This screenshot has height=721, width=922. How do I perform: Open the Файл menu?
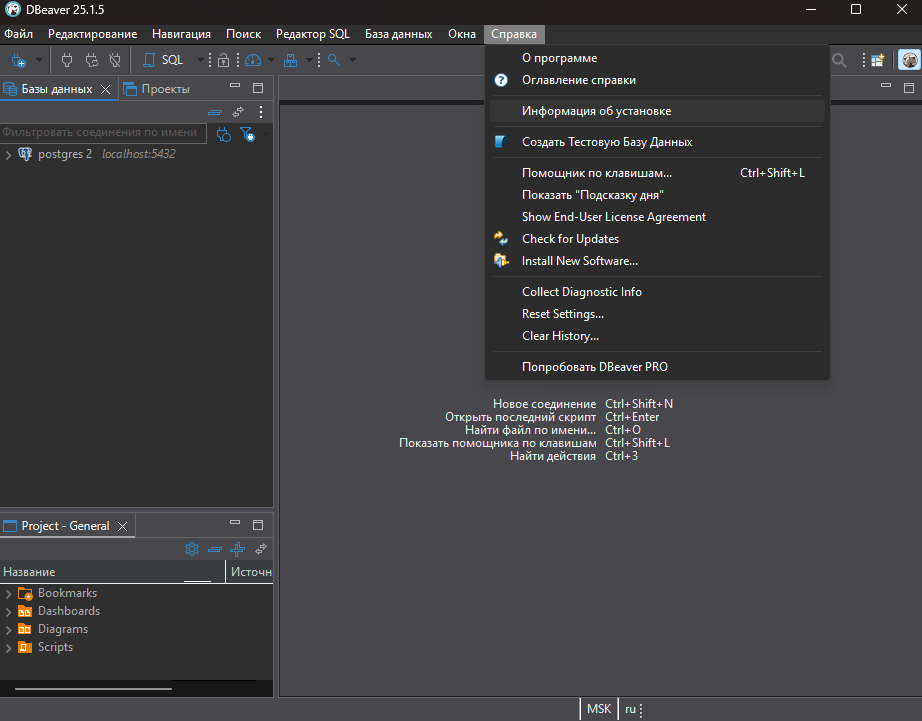pos(18,34)
